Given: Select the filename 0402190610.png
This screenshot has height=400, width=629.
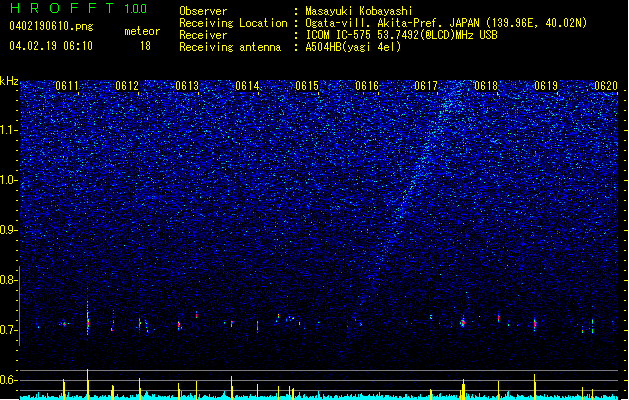Looking at the screenshot, I should tap(51, 26).
